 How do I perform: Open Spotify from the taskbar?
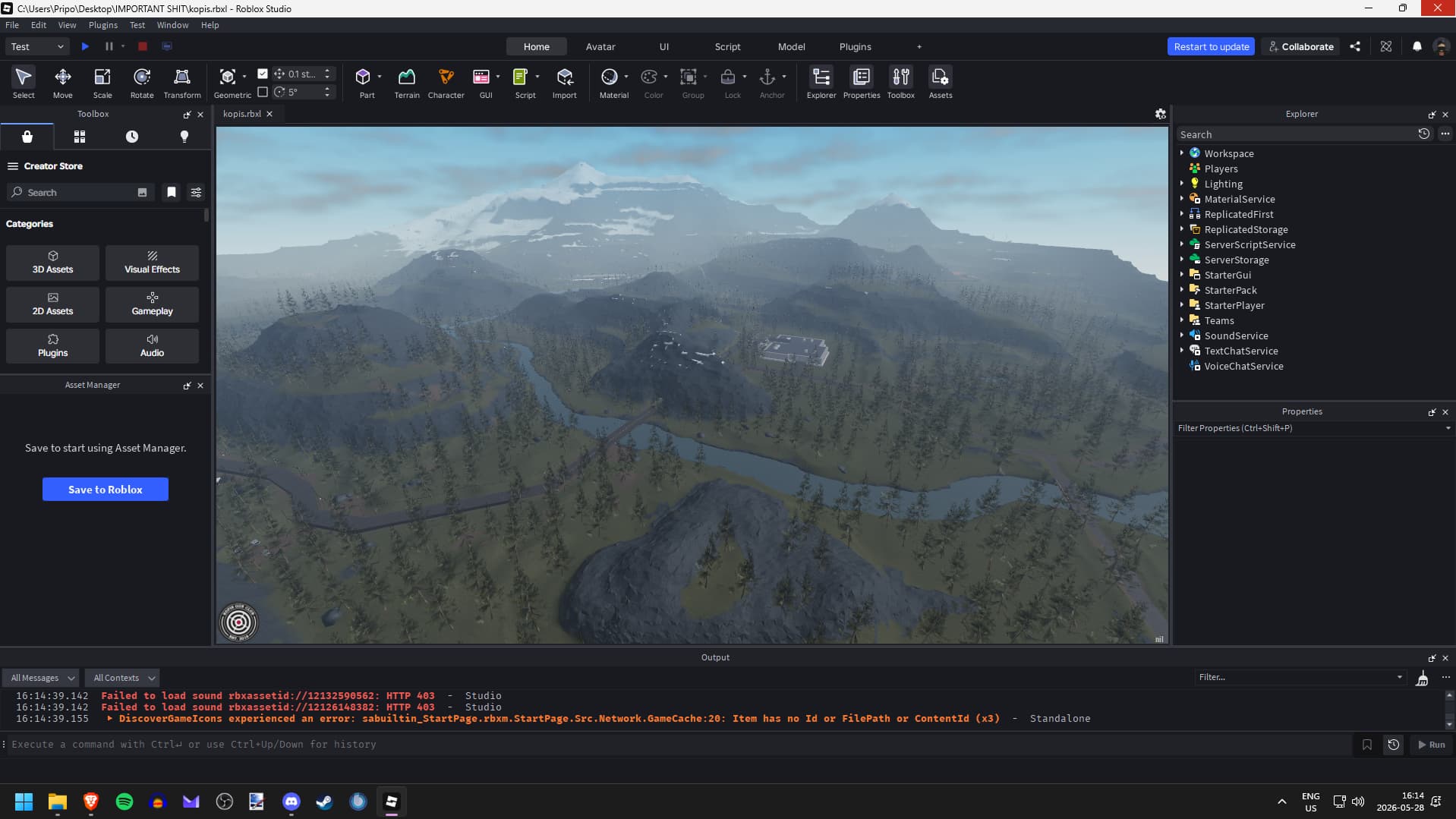(124, 802)
